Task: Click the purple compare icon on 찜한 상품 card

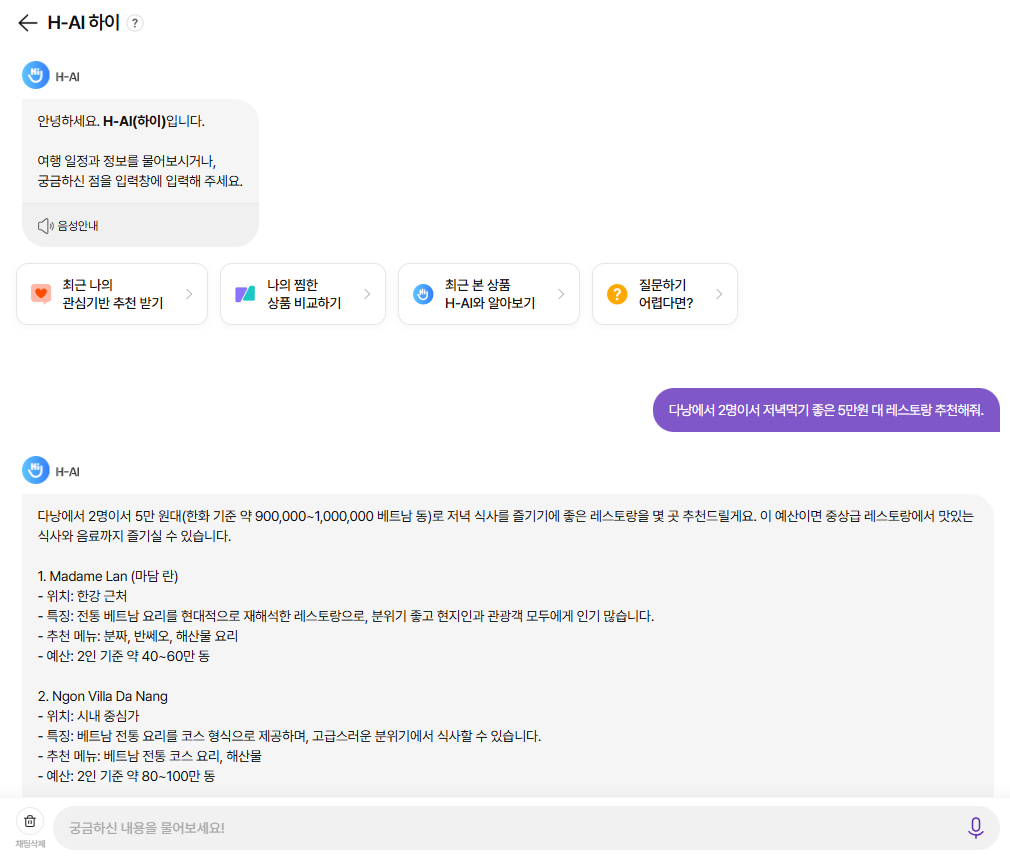Action: 245,294
